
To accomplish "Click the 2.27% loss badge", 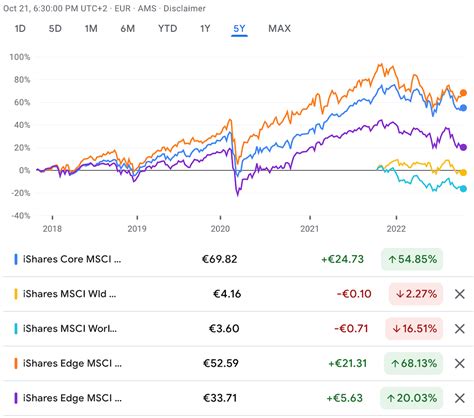I will coord(416,294).
